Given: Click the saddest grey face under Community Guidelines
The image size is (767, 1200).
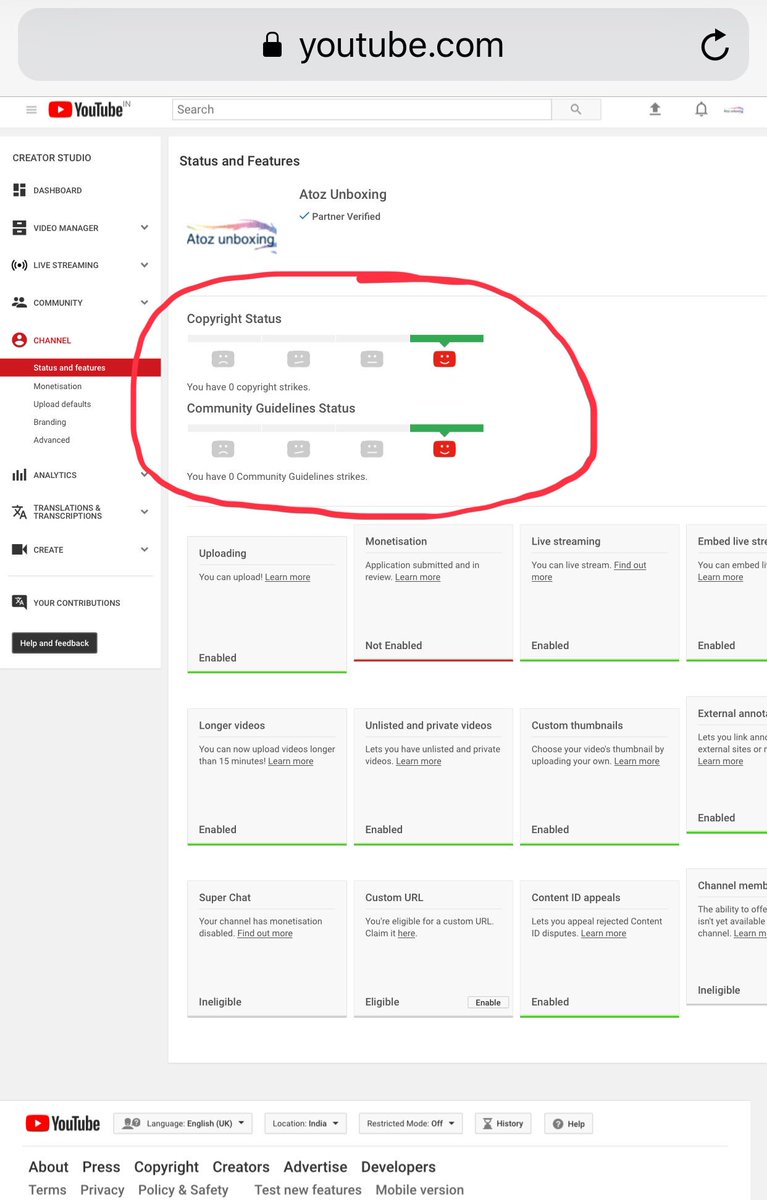Looking at the screenshot, I should point(223,449).
